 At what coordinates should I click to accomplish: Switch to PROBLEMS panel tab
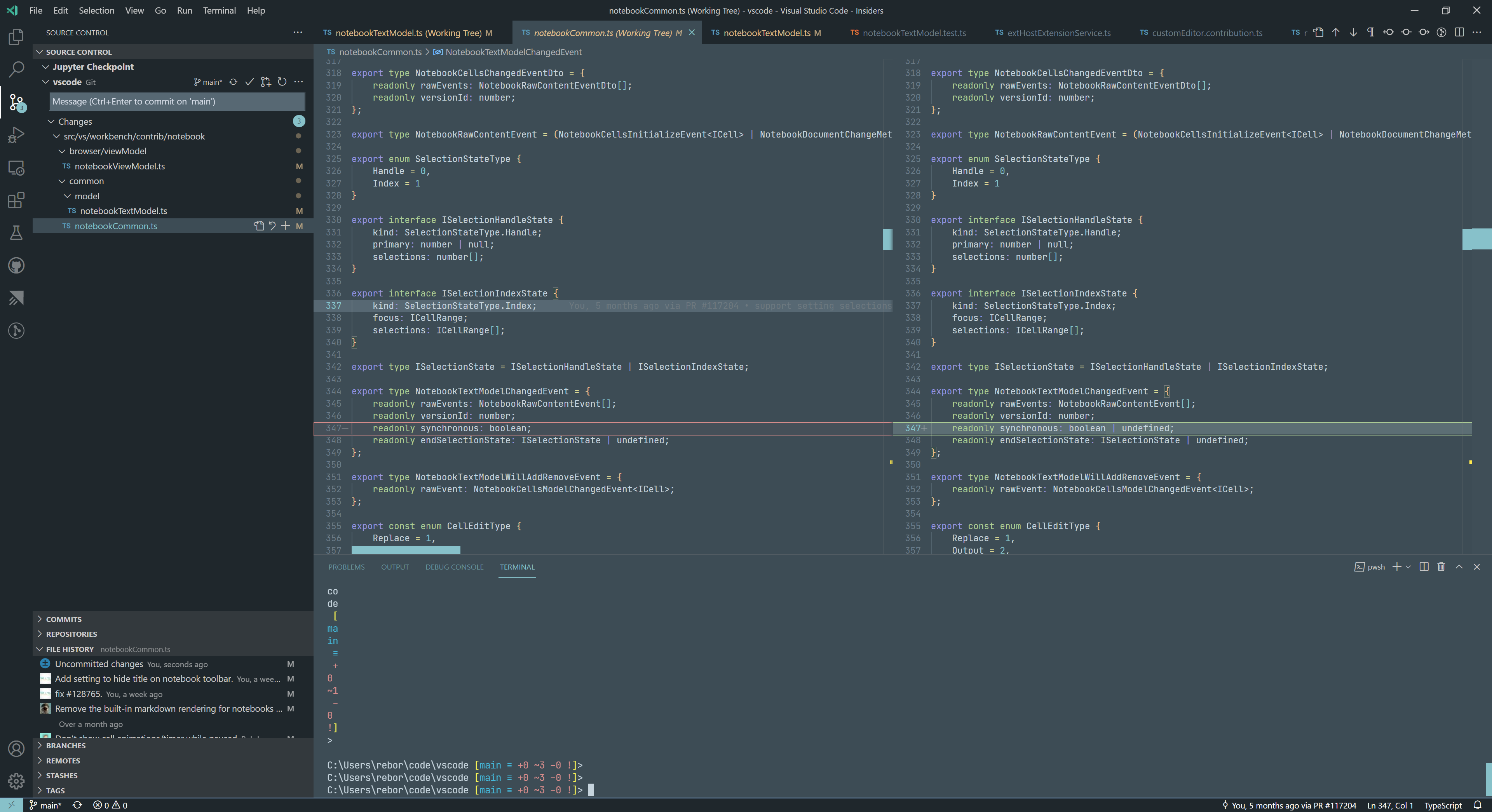pos(346,567)
